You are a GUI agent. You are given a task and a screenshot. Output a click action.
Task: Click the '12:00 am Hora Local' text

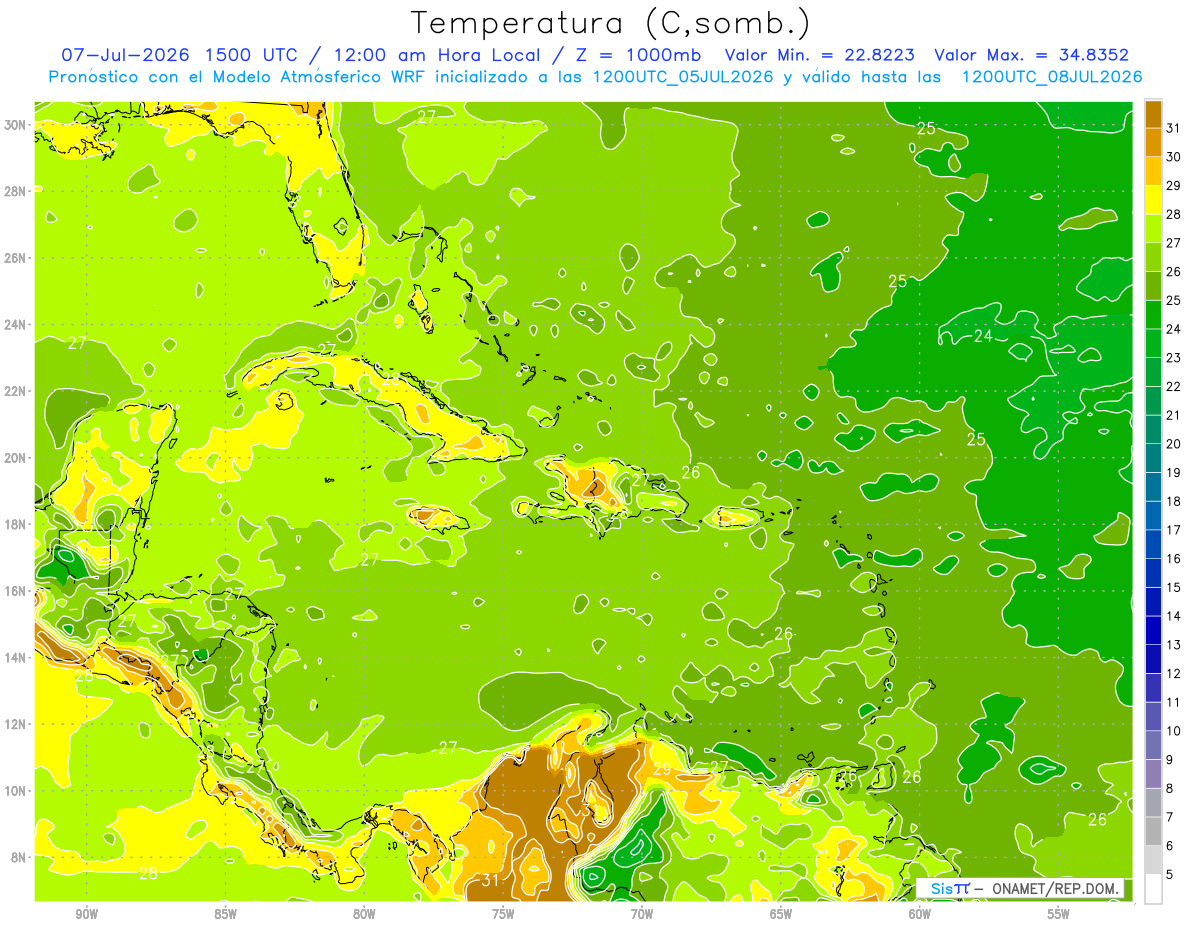click(x=437, y=55)
